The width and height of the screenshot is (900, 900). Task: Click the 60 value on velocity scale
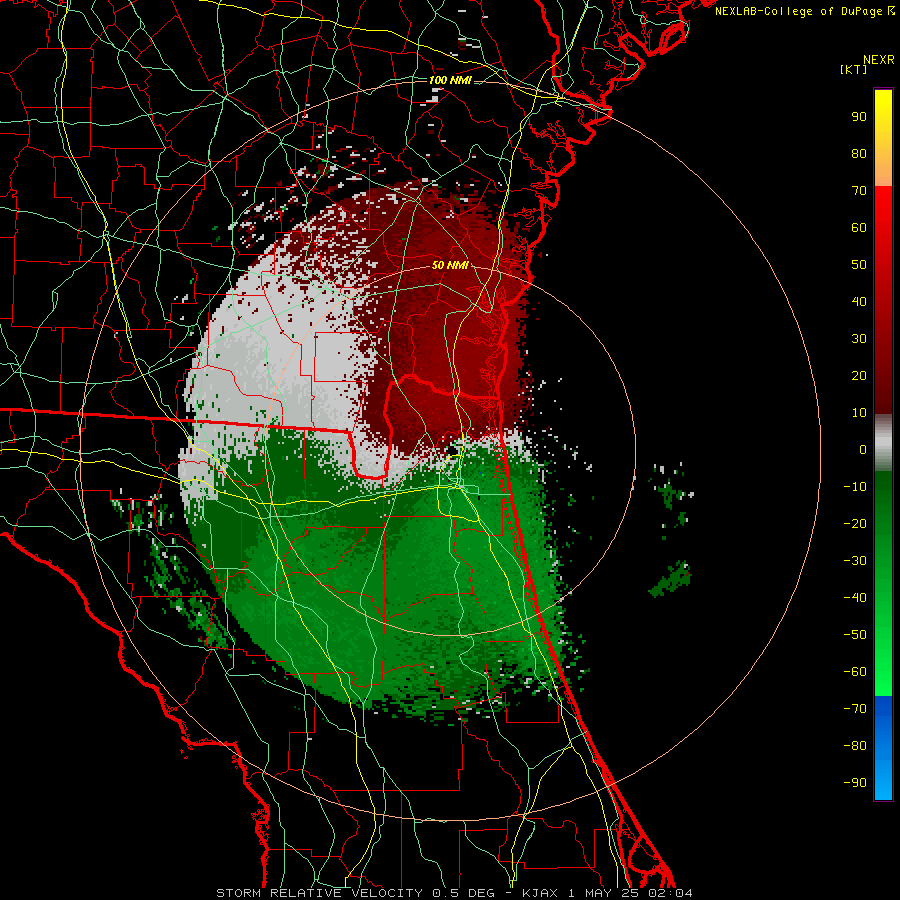(859, 228)
